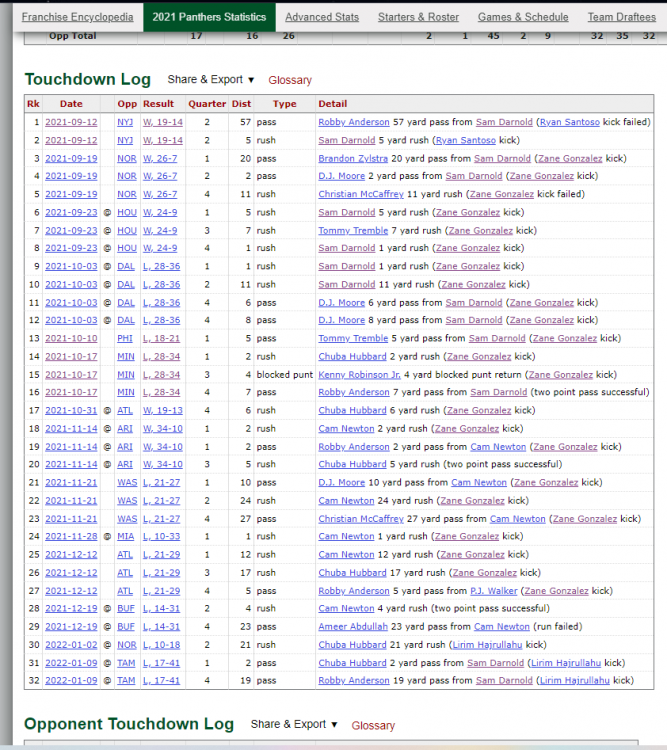Open the MIA opponent team link
Screen dimensions: 667x750
[x=127, y=536]
